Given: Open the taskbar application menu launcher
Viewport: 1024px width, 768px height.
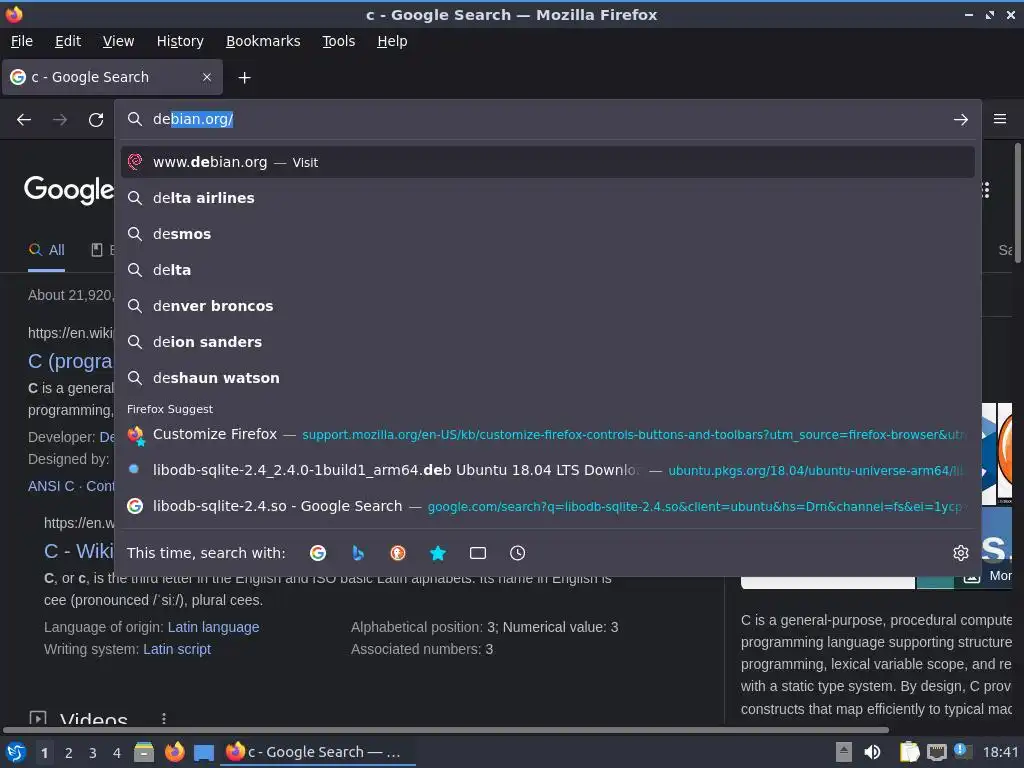Looking at the screenshot, I should tap(16, 752).
